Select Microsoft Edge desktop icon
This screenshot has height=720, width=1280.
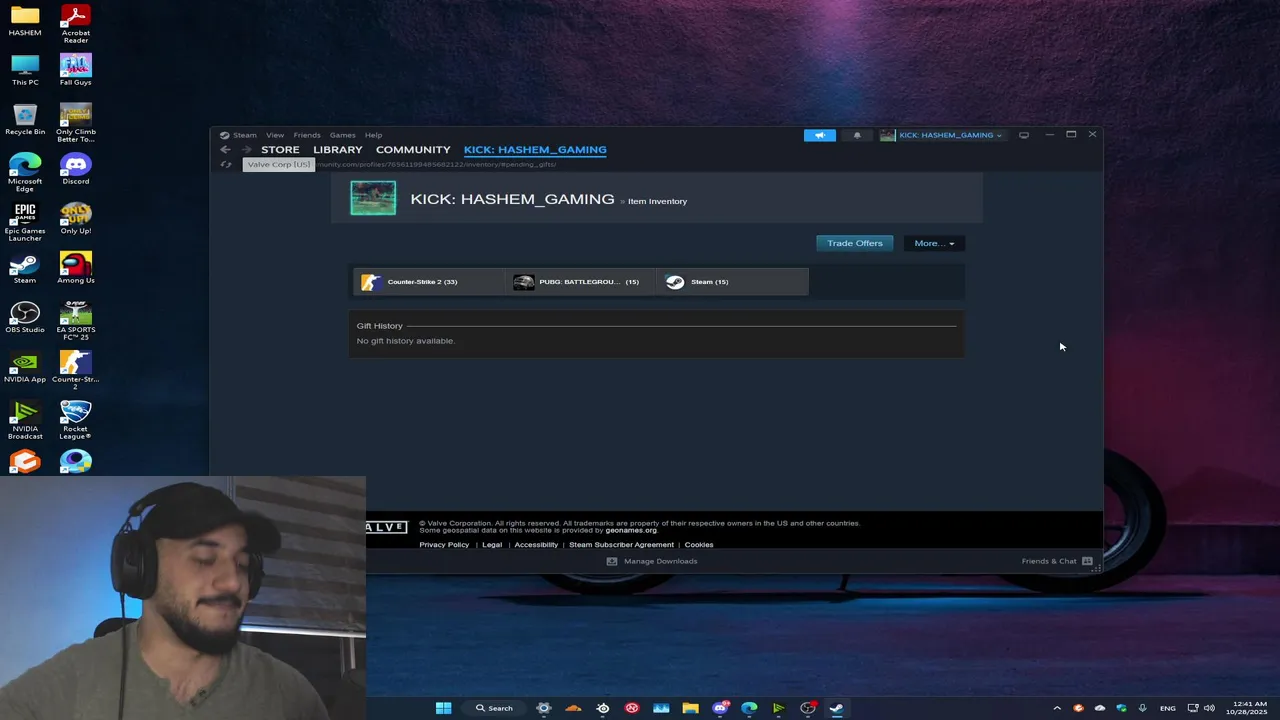(x=25, y=172)
